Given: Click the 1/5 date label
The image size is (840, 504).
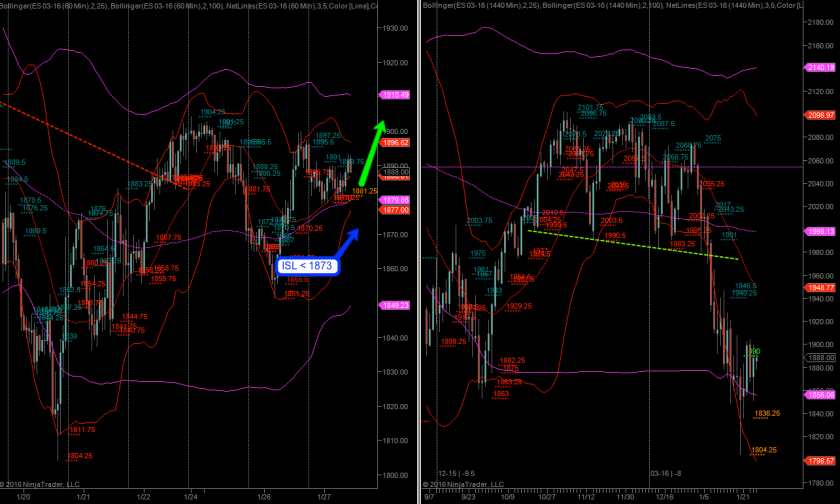Looking at the screenshot, I should pos(703,497).
